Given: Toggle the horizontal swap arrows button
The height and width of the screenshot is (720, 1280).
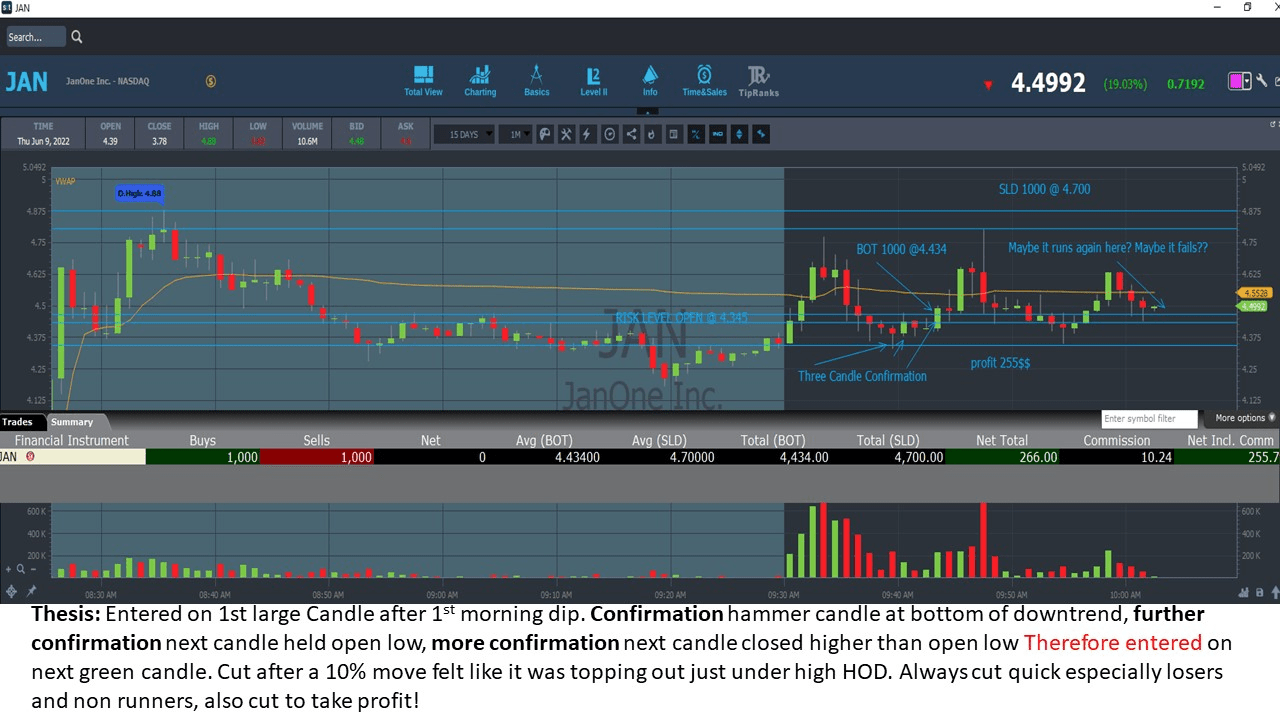Looking at the screenshot, I should pyautogui.click(x=761, y=134).
